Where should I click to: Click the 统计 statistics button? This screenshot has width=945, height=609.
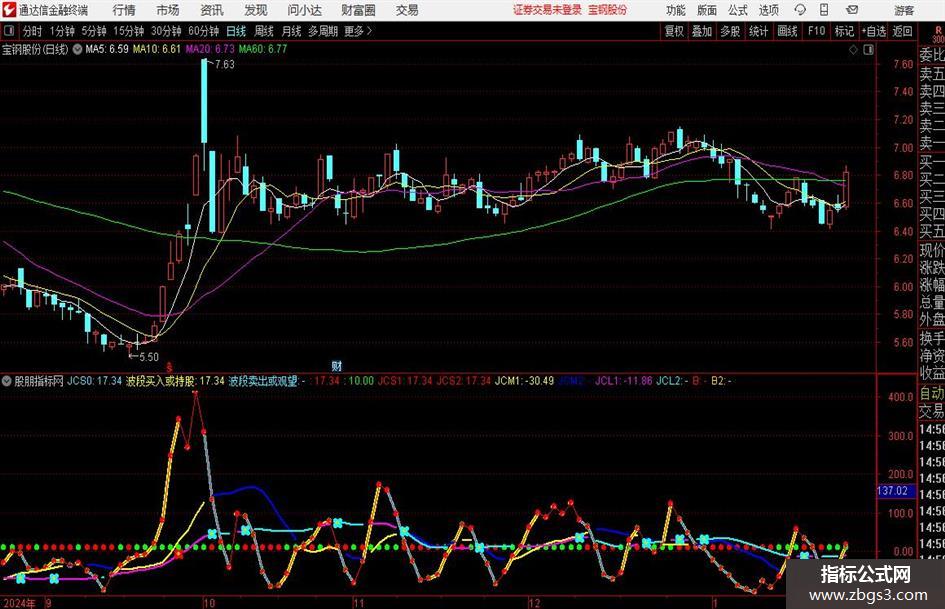(758, 31)
